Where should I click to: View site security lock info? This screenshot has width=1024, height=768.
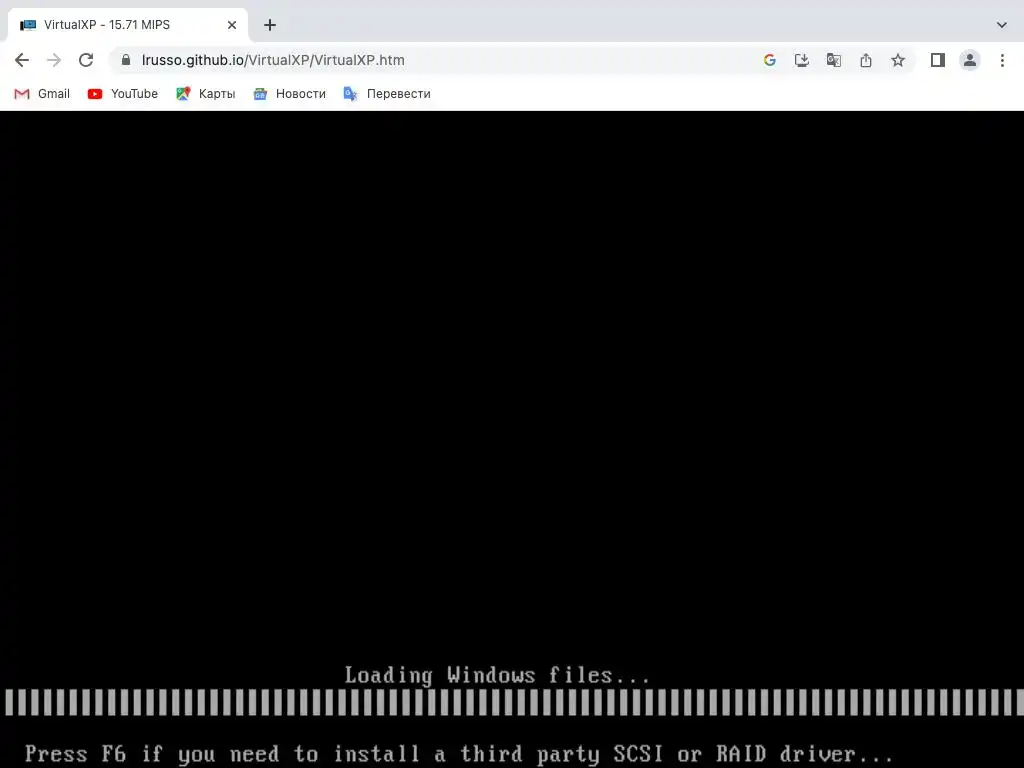(126, 59)
